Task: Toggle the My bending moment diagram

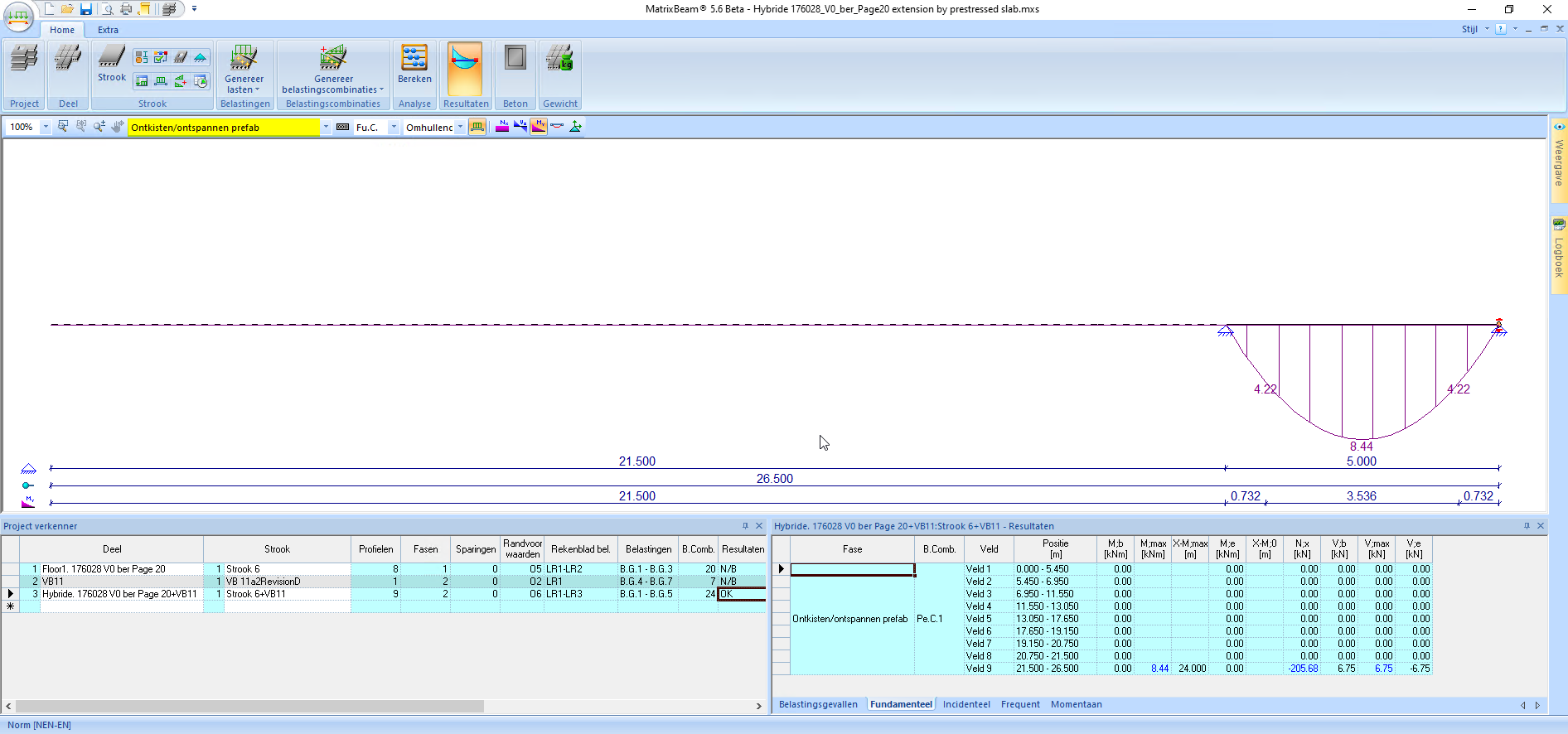Action: point(539,127)
